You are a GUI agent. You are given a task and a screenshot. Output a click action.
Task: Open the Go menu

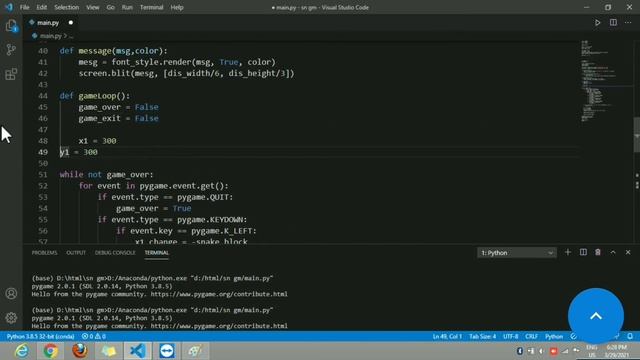pos(111,7)
